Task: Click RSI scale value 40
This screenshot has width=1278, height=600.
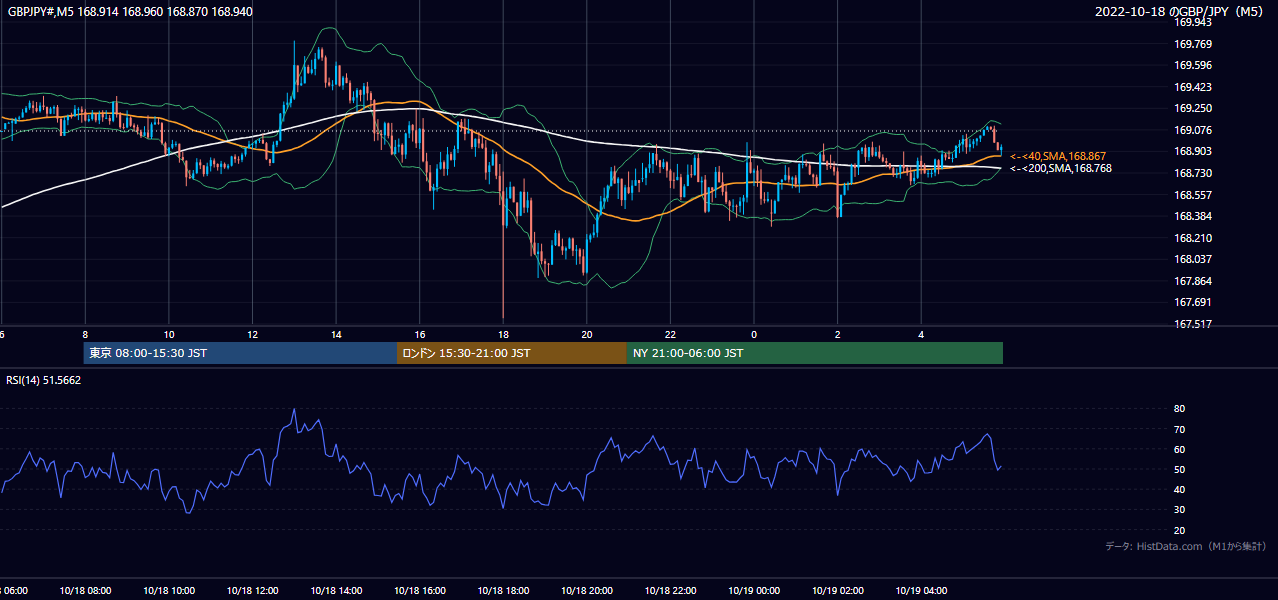Action: coord(1180,489)
